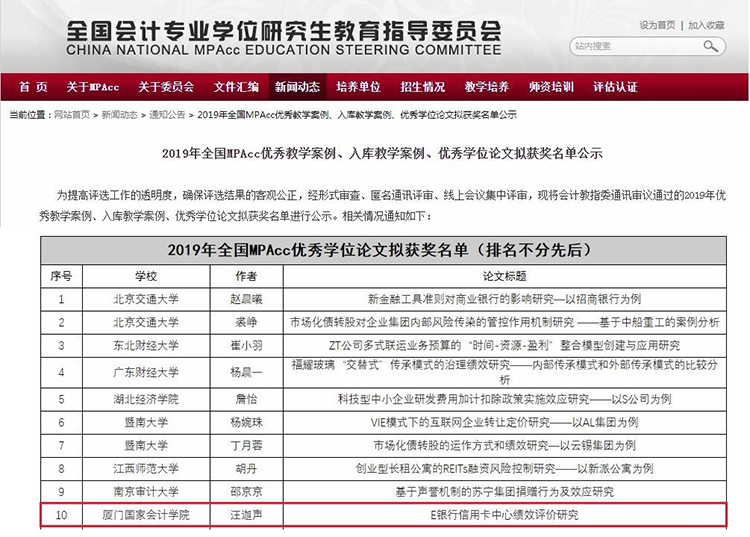
Task: Open the 师资培训 navigation item
Action: 550,87
